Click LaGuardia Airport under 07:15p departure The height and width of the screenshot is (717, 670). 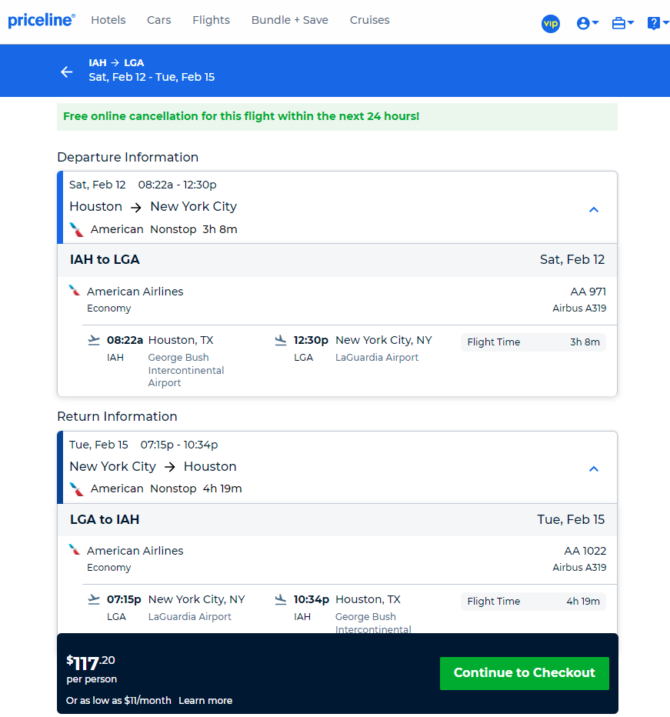pos(190,616)
